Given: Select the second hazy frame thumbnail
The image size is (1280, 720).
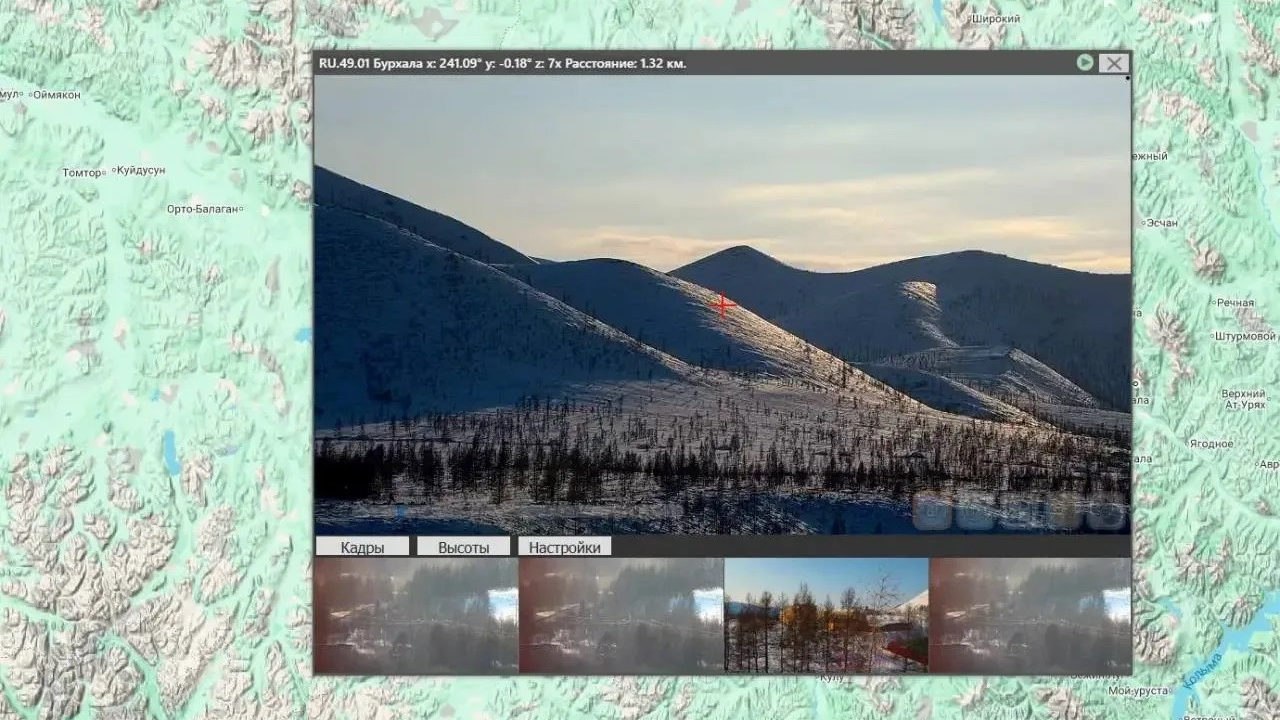Looking at the screenshot, I should tap(621, 615).
